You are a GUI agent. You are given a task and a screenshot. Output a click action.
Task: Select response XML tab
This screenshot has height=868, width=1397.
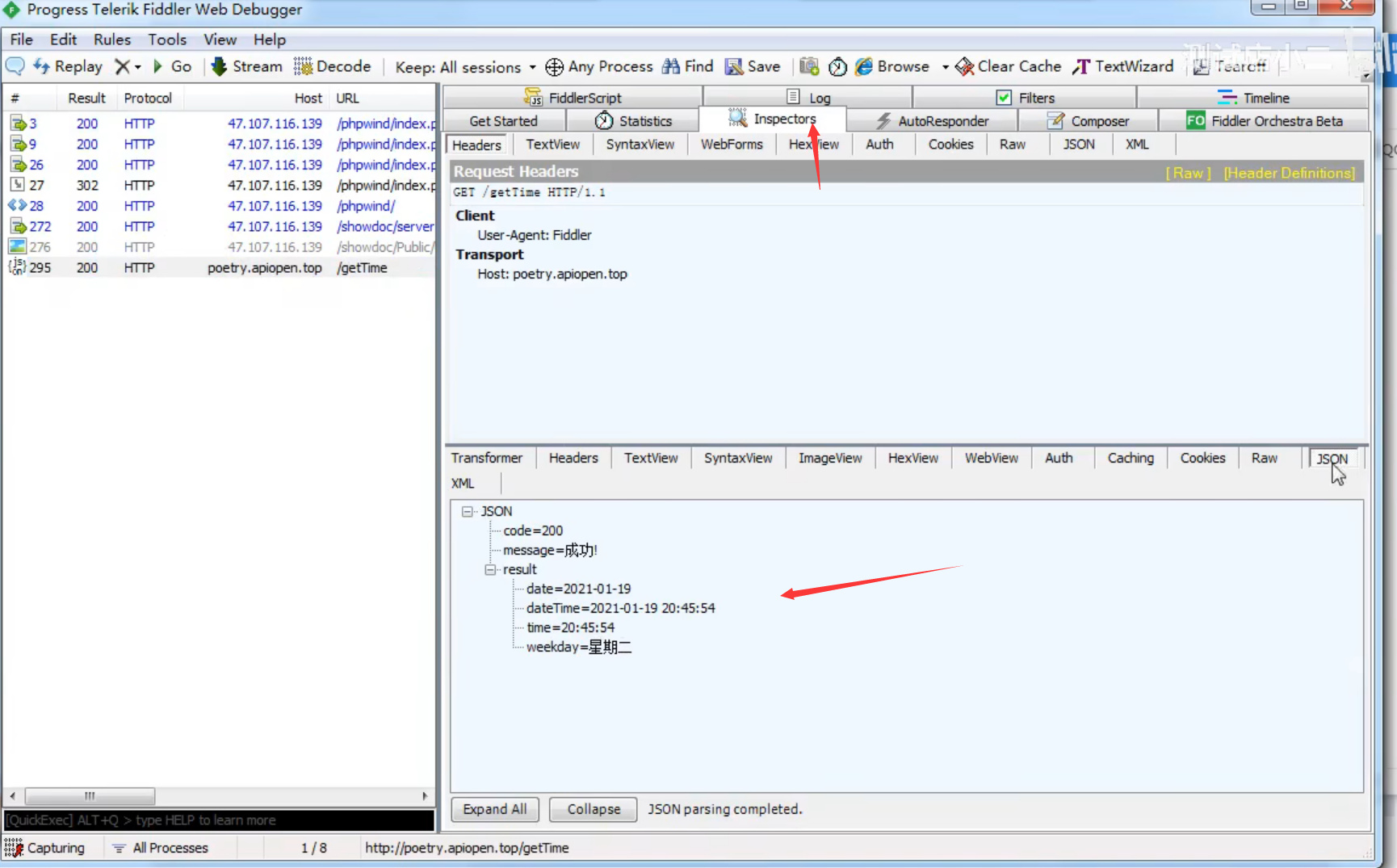coord(463,483)
